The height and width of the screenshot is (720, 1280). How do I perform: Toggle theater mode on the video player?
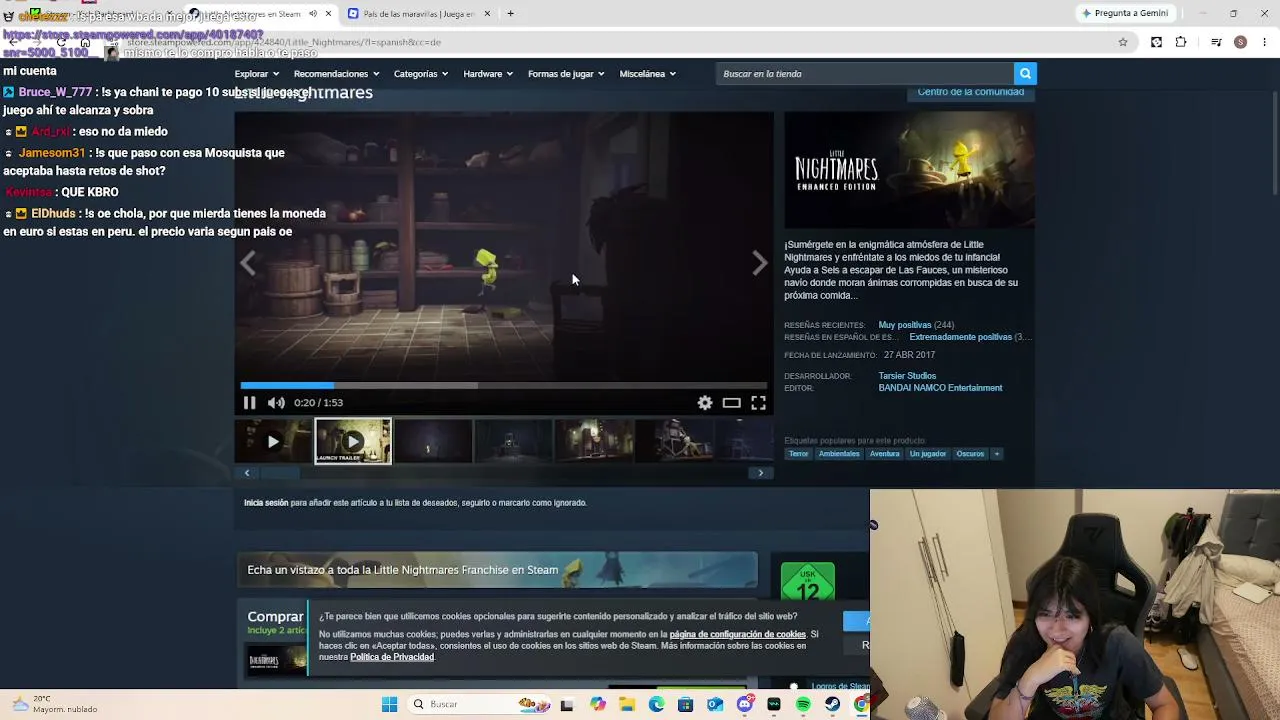coord(732,403)
